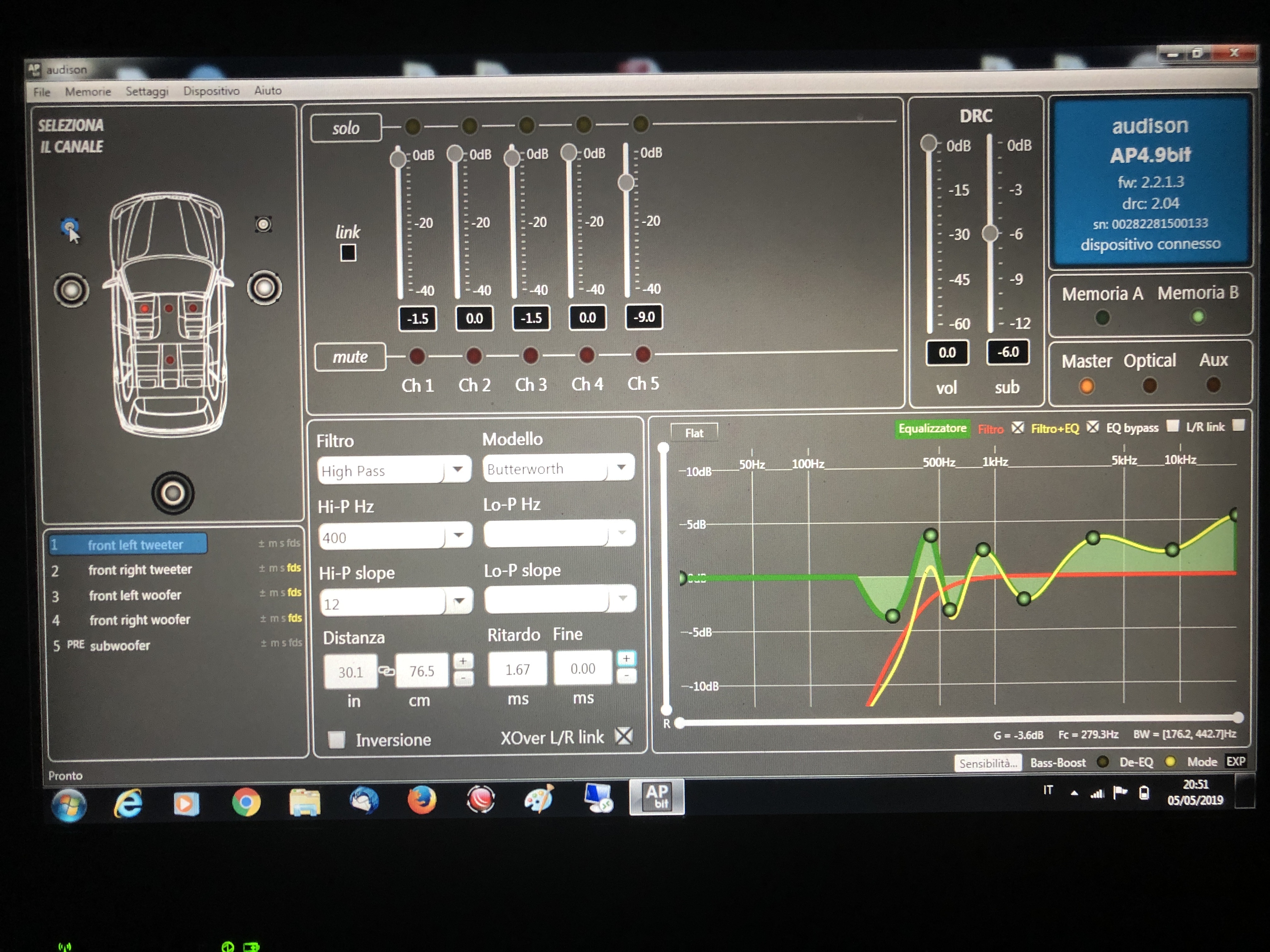The width and height of the screenshot is (1270, 952).
Task: Open the Aiuto menu
Action: (267, 90)
